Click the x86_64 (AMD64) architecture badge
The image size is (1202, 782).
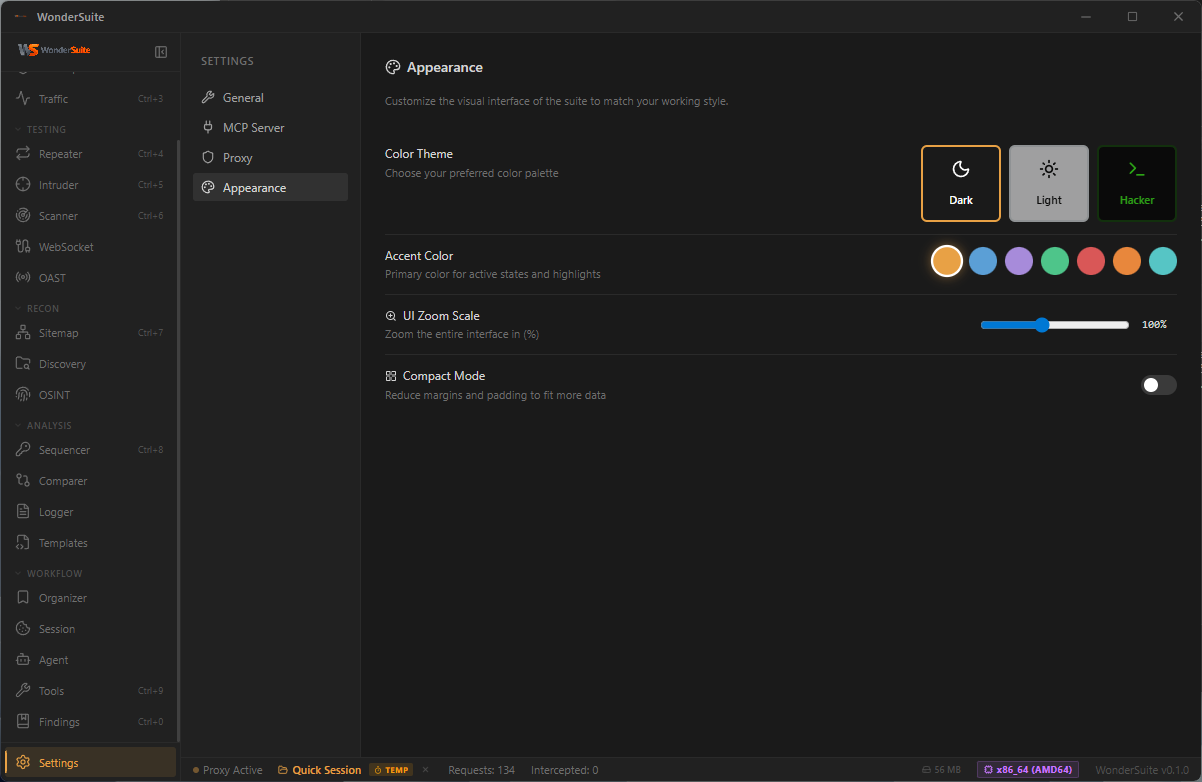(x=1028, y=770)
